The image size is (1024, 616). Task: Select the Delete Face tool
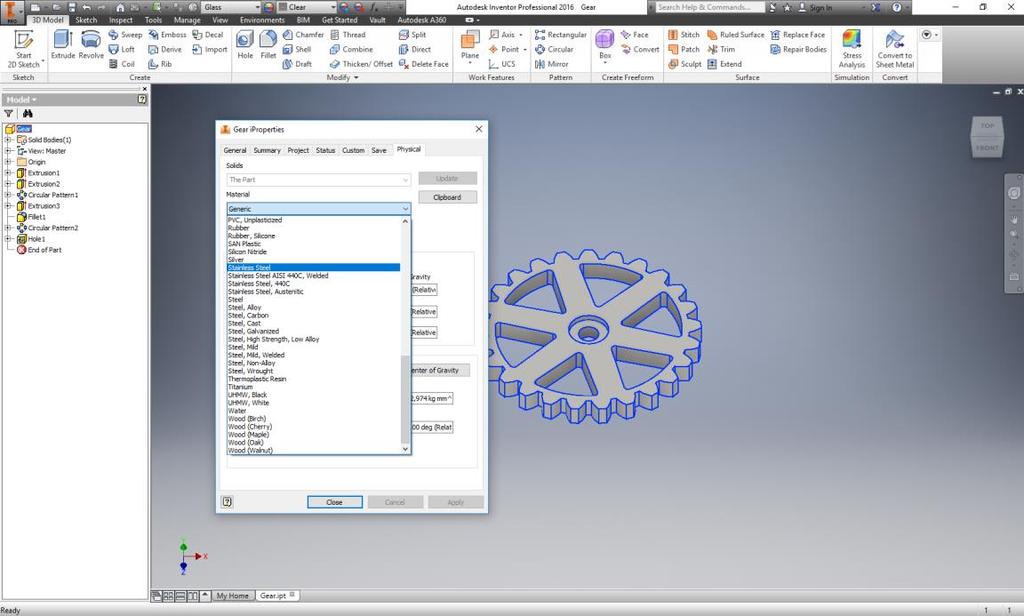(x=424, y=64)
